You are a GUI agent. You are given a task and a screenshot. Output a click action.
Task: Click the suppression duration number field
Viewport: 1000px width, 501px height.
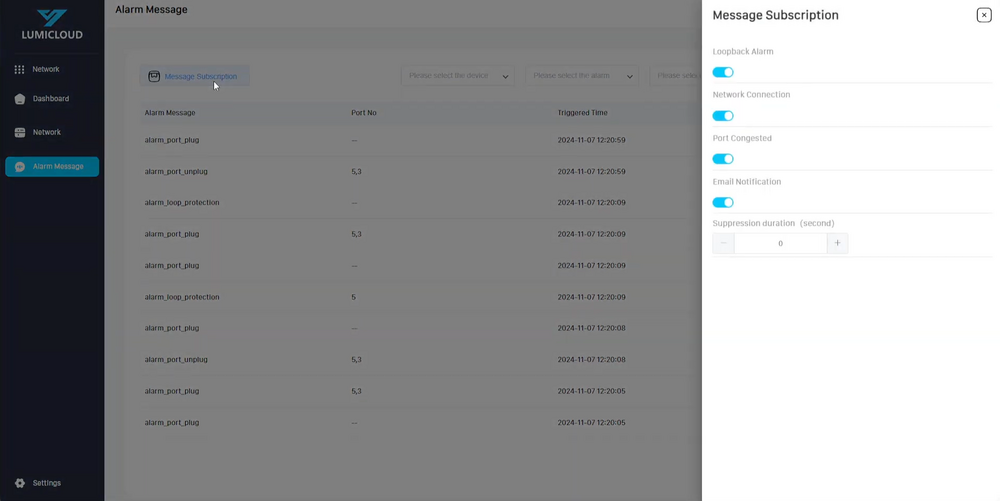click(780, 243)
